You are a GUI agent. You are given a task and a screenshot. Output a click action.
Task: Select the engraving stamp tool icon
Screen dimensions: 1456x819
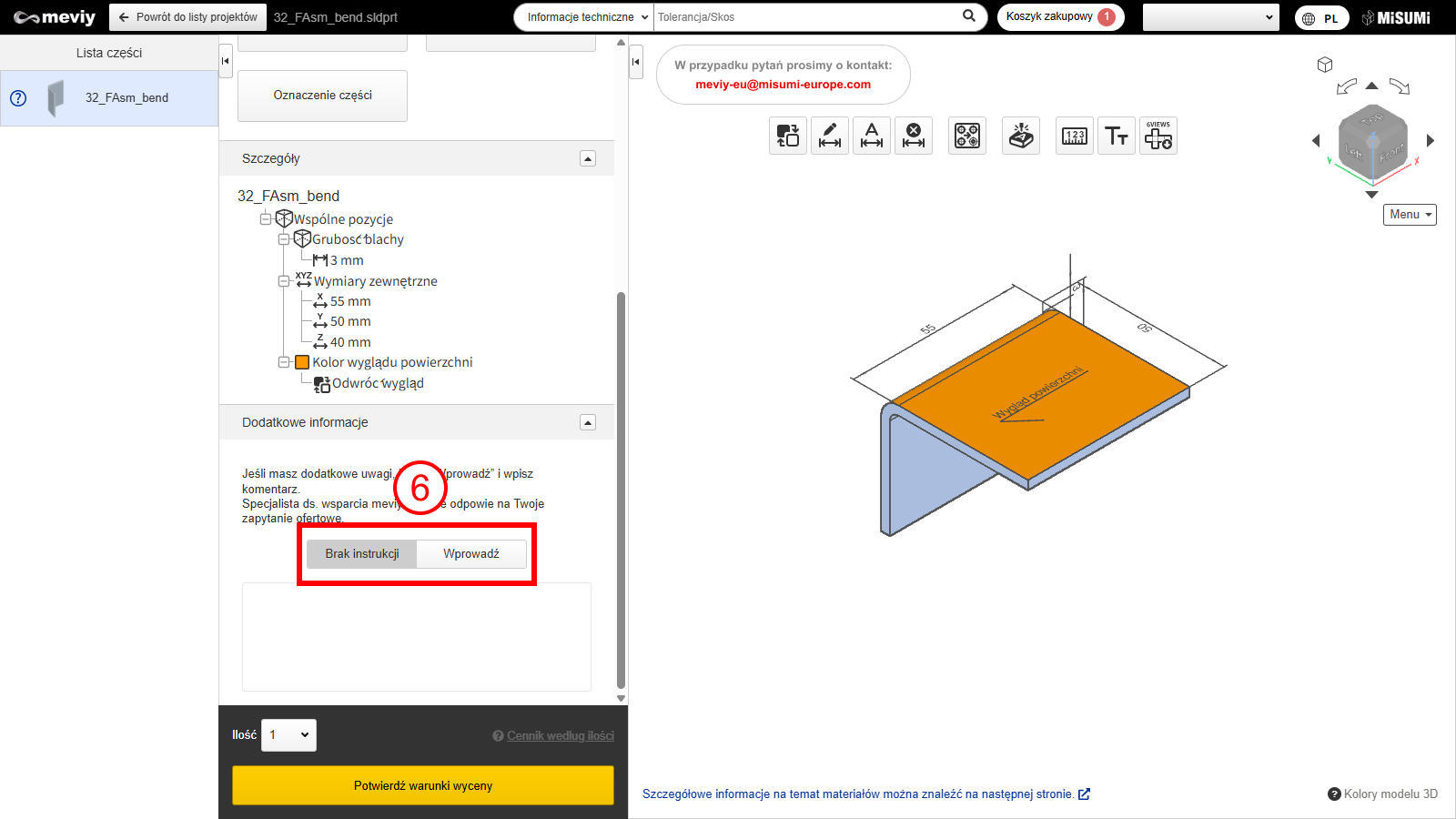click(x=1021, y=136)
